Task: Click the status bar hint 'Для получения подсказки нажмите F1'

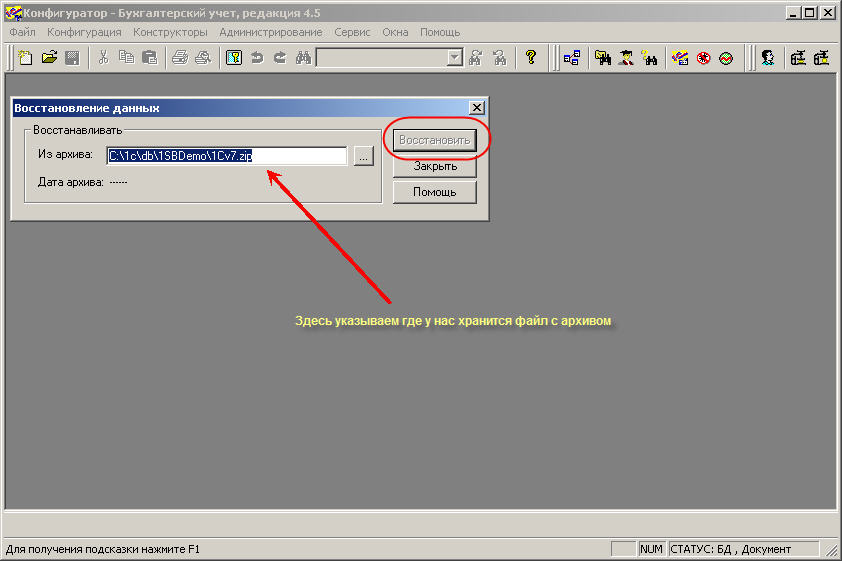Action: [103, 549]
